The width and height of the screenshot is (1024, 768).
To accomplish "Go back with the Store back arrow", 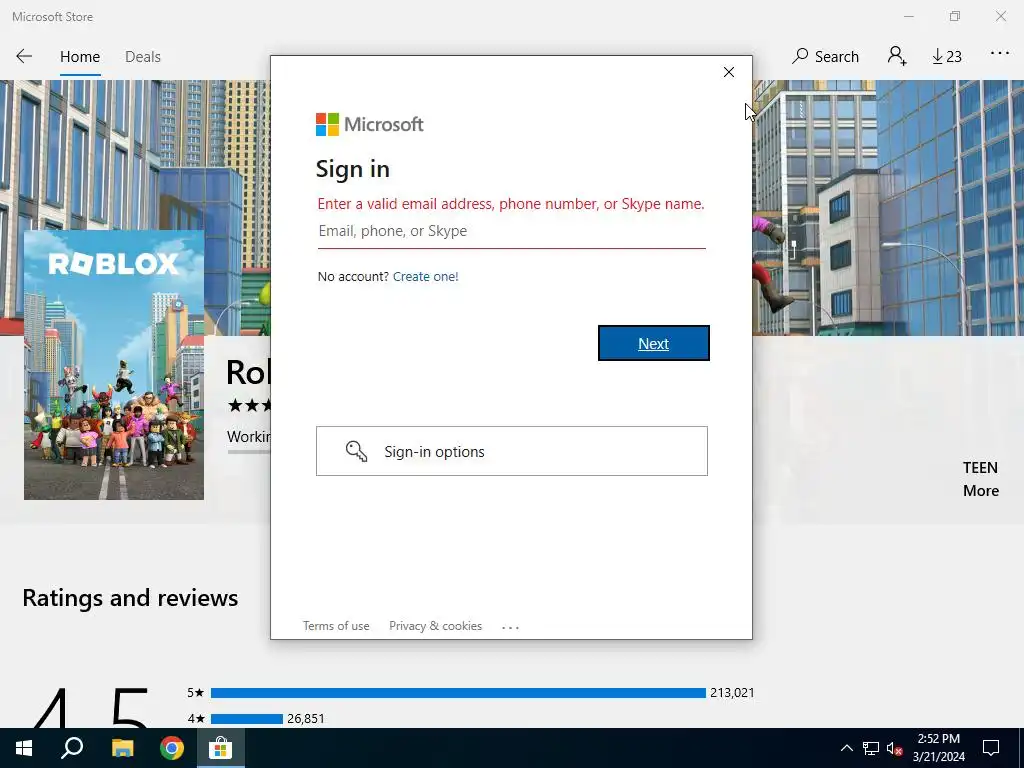I will [x=24, y=56].
